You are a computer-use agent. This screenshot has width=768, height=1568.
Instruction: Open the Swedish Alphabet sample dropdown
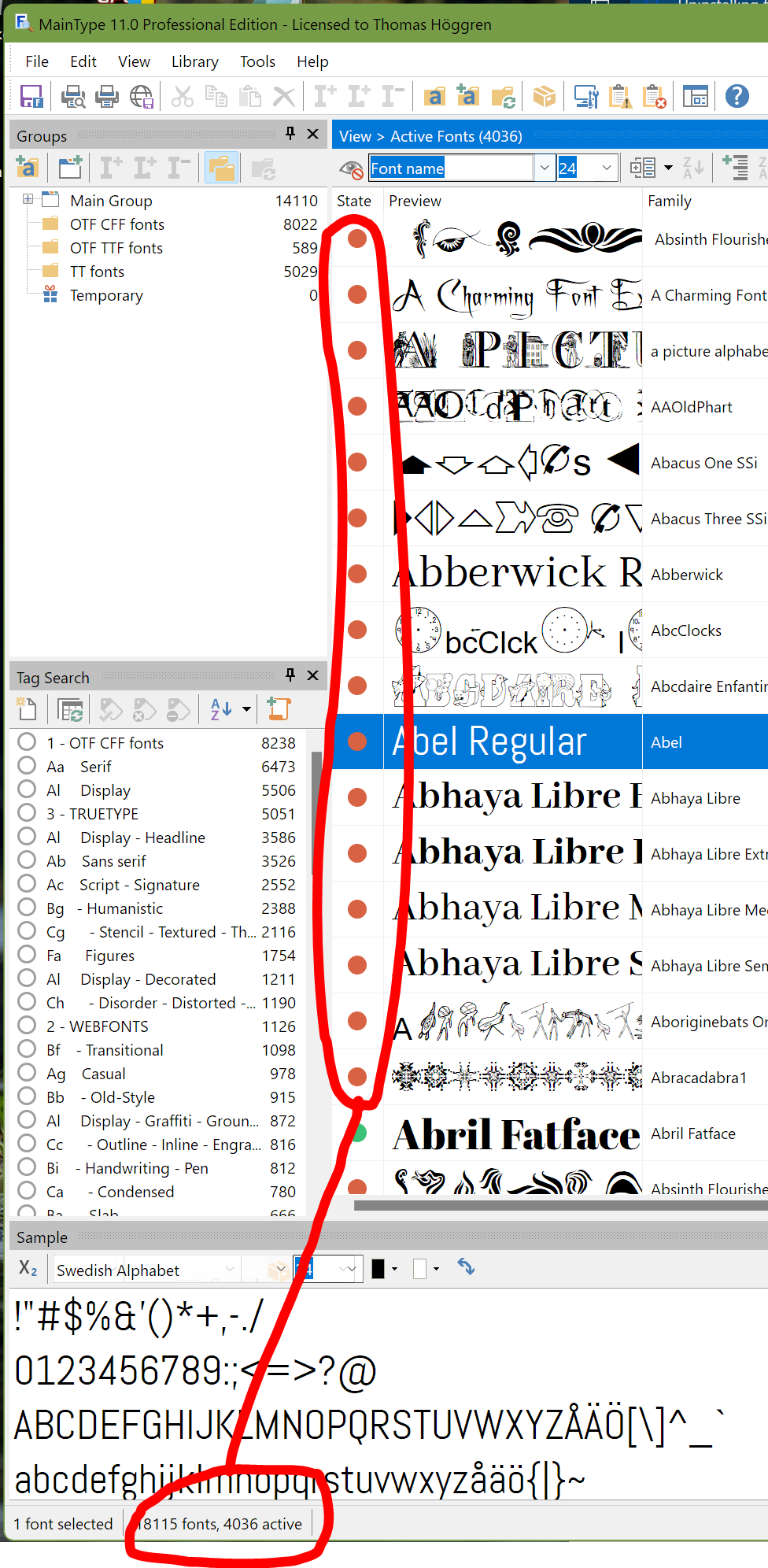point(230,1269)
